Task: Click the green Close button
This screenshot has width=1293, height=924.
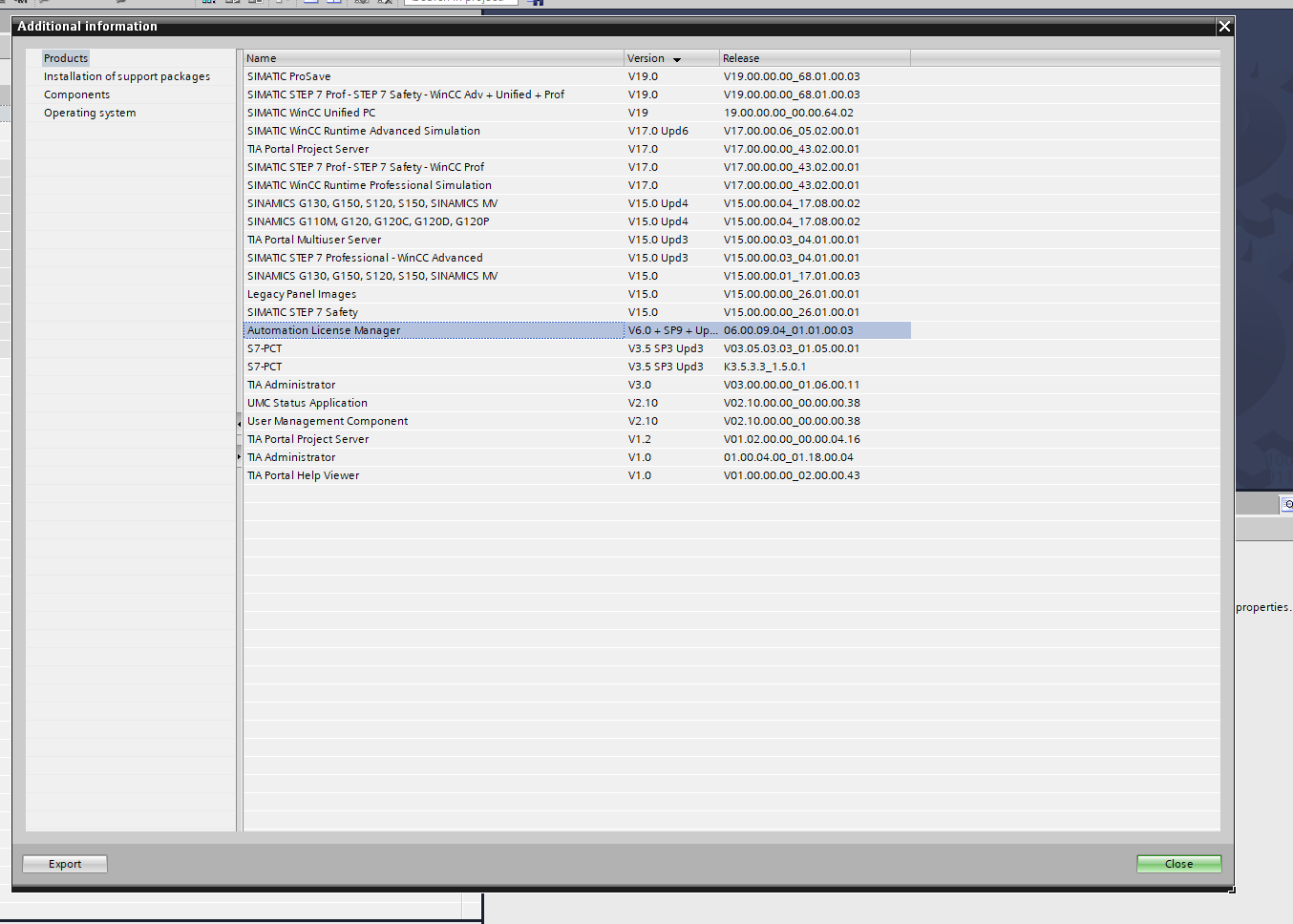Action: pos(1178,864)
